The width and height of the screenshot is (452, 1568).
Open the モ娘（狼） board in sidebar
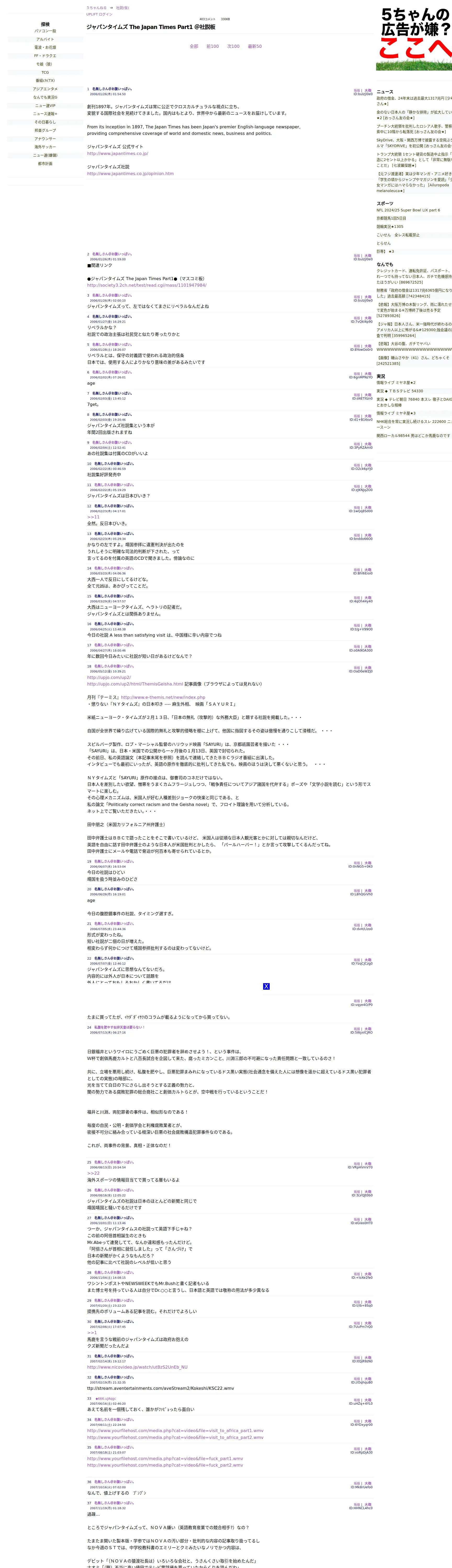point(45,64)
